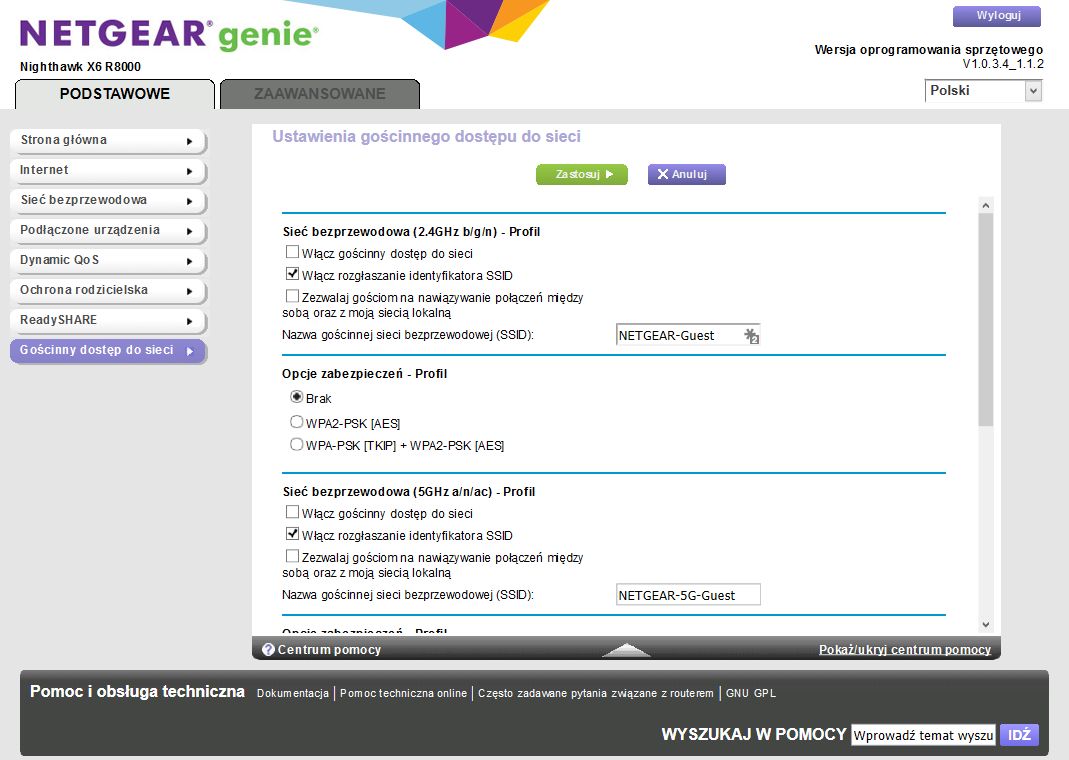This screenshot has width=1069, height=760.
Task: Click the NETGEAR-Guest SSID input field
Action: [688, 335]
